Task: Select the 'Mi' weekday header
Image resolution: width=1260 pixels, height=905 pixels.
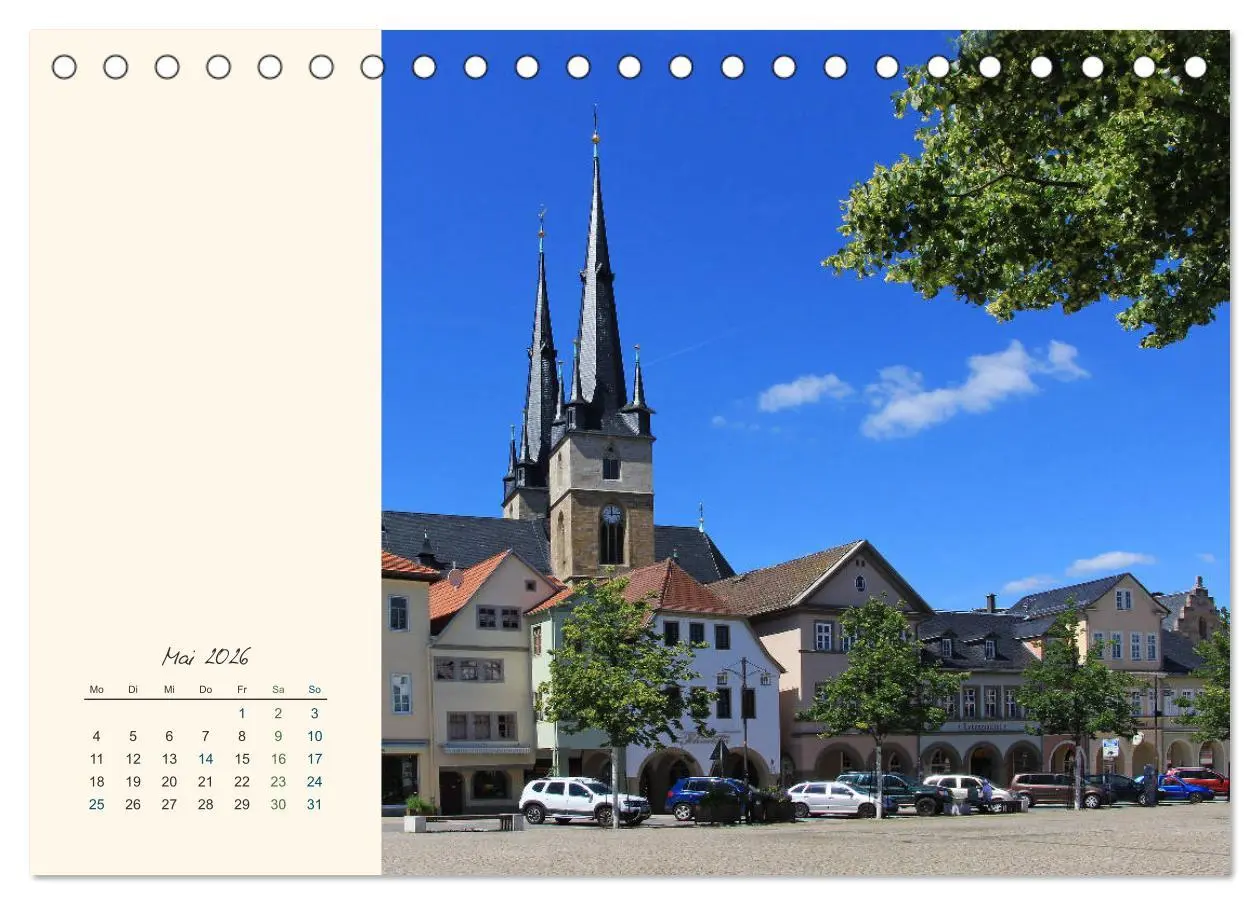Action: (x=169, y=689)
